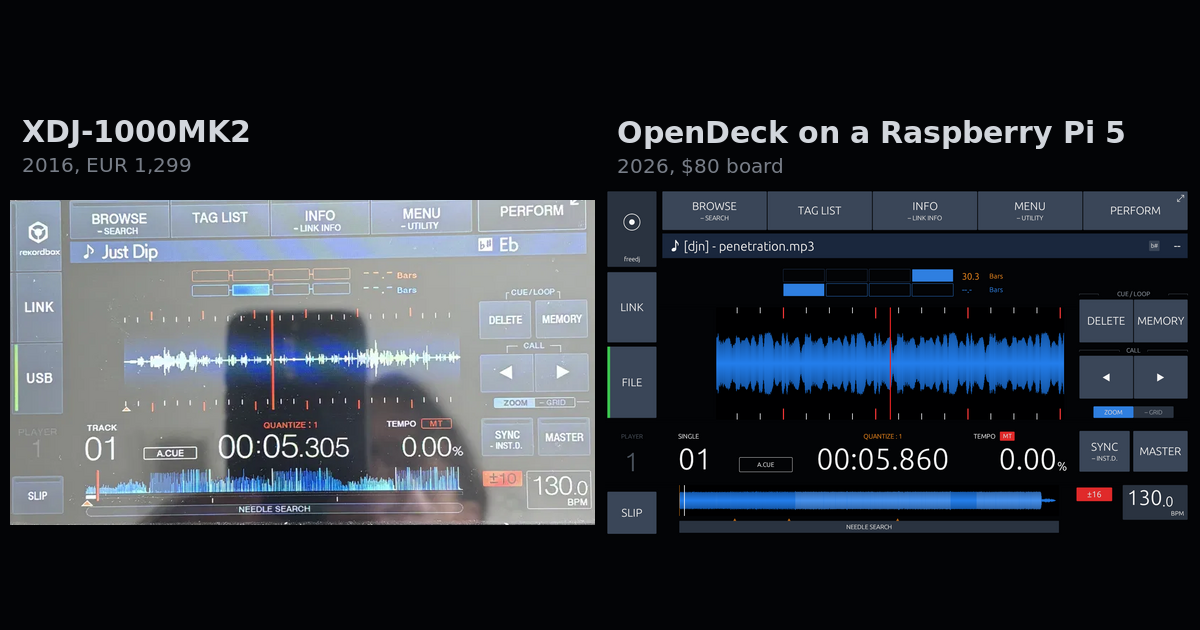Click the fullscreen arrows icon on OpenDeck

1180,198
